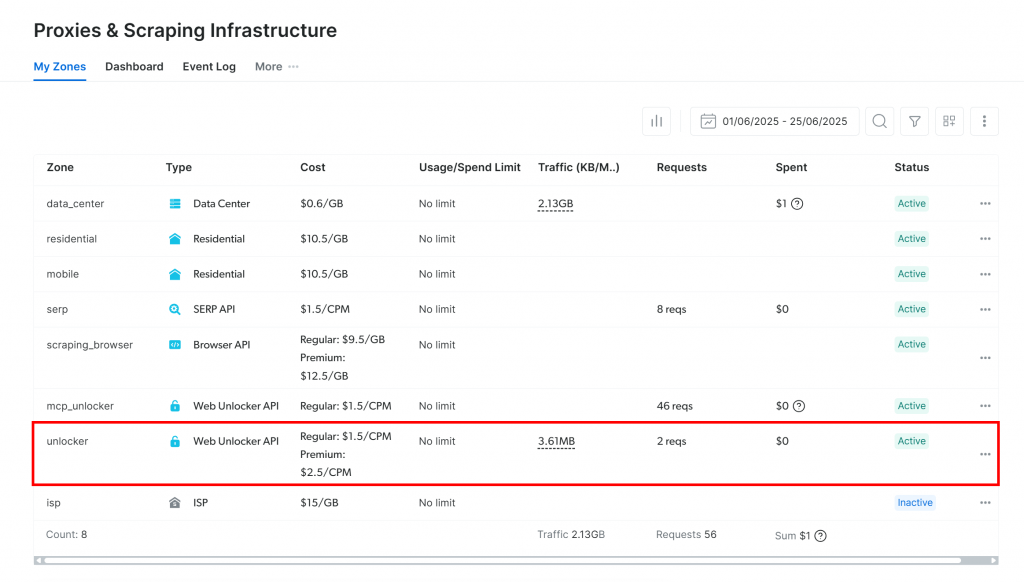Screen dimensions: 1024x582
Task: Open the filter funnel icon
Action: click(x=914, y=121)
